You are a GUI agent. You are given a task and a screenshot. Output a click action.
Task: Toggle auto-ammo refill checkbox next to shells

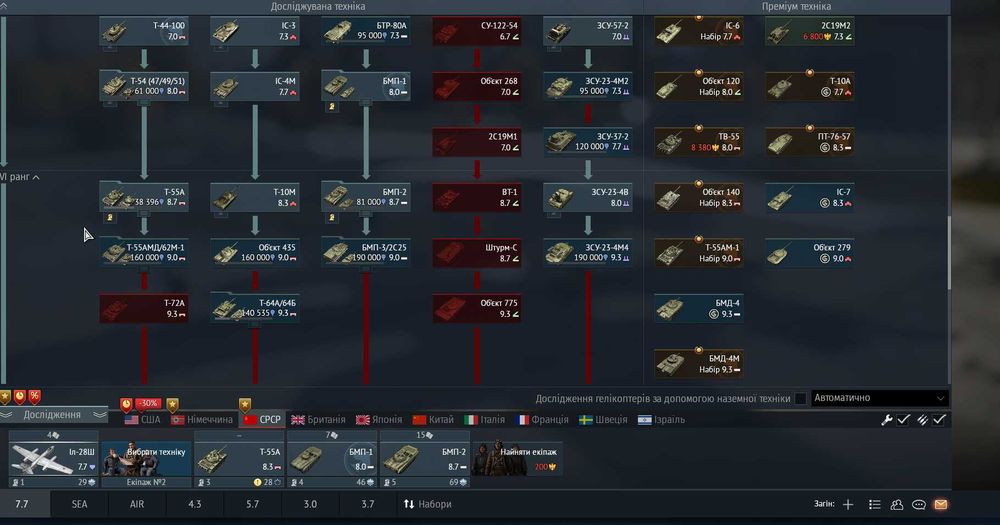(x=939, y=420)
